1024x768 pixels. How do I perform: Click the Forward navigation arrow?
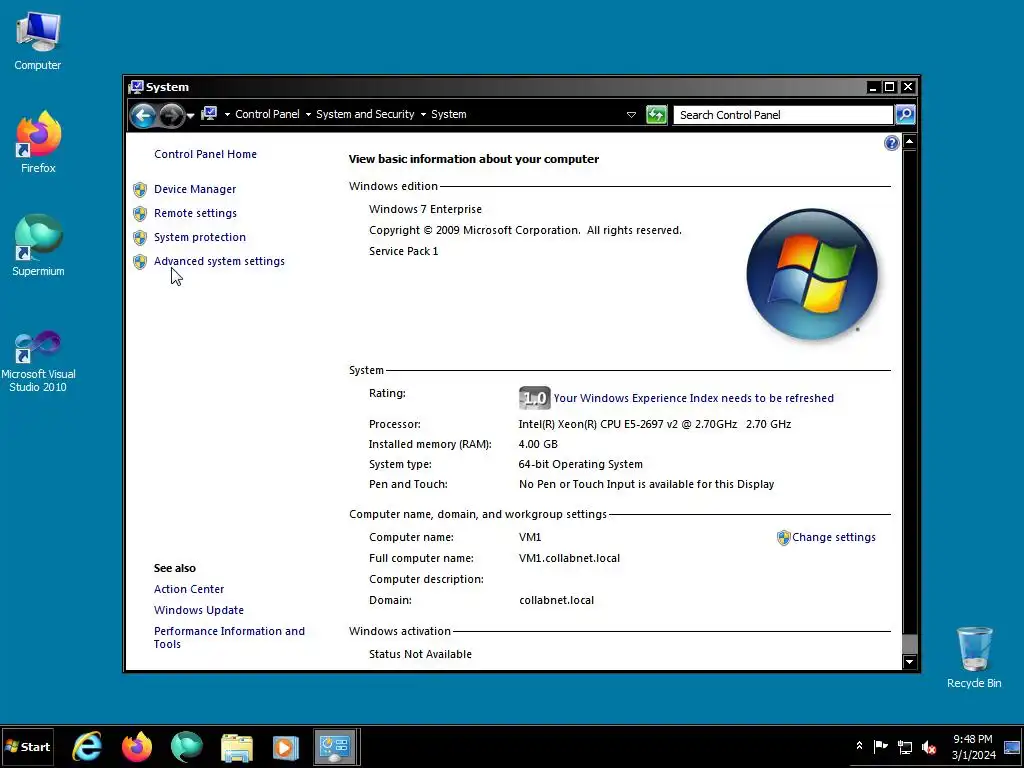tap(172, 116)
